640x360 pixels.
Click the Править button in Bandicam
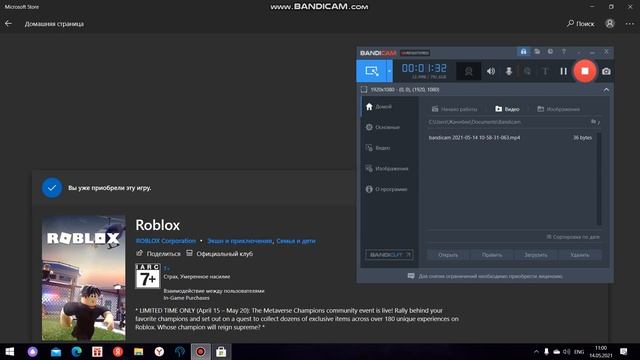coord(492,255)
